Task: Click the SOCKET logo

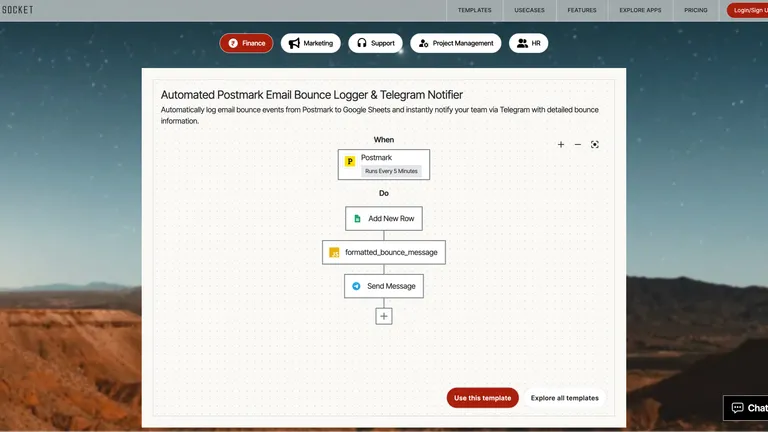Action: point(17,10)
